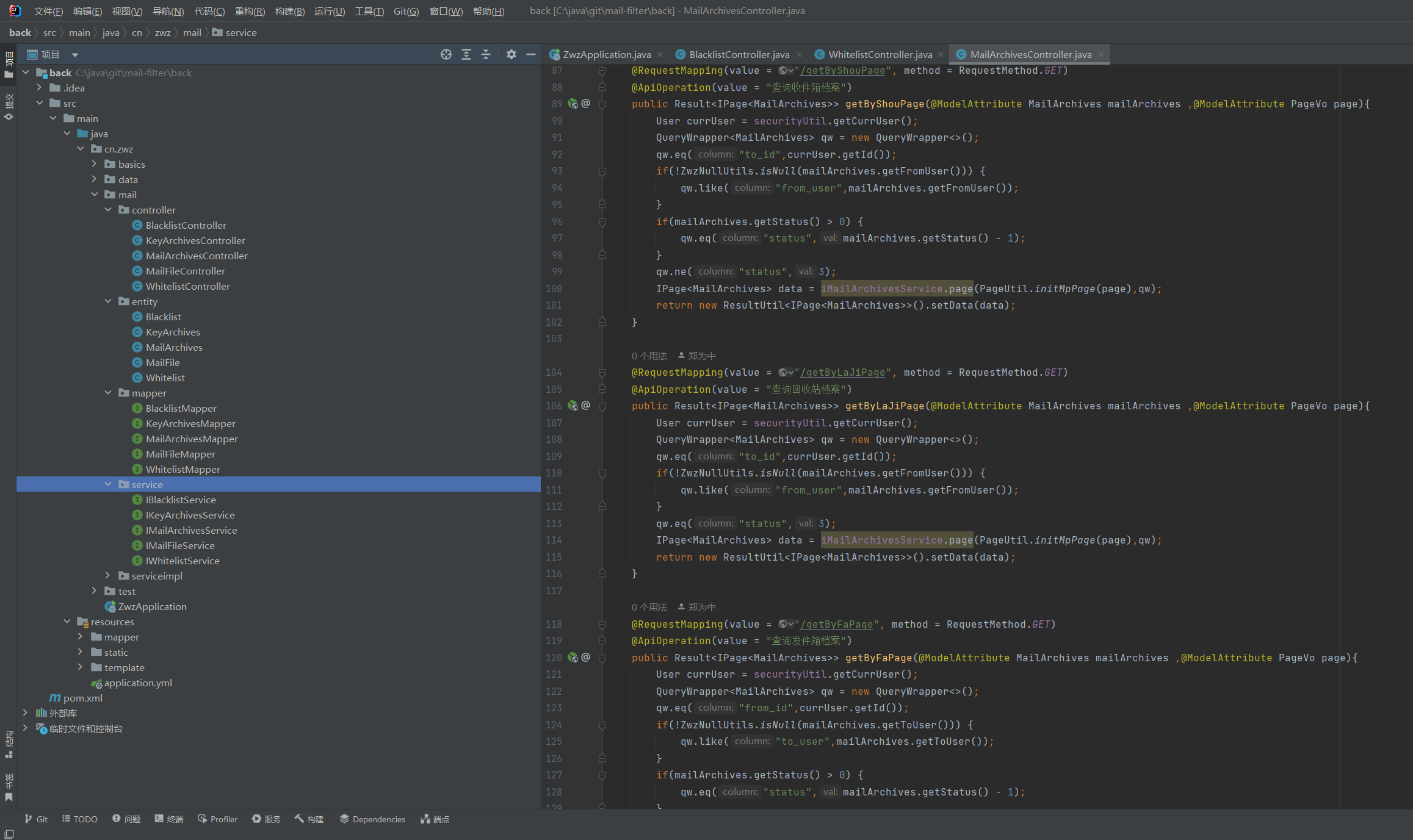The height and width of the screenshot is (840, 1413).
Task: Expand the serviceimpl folder
Action: click(108, 576)
